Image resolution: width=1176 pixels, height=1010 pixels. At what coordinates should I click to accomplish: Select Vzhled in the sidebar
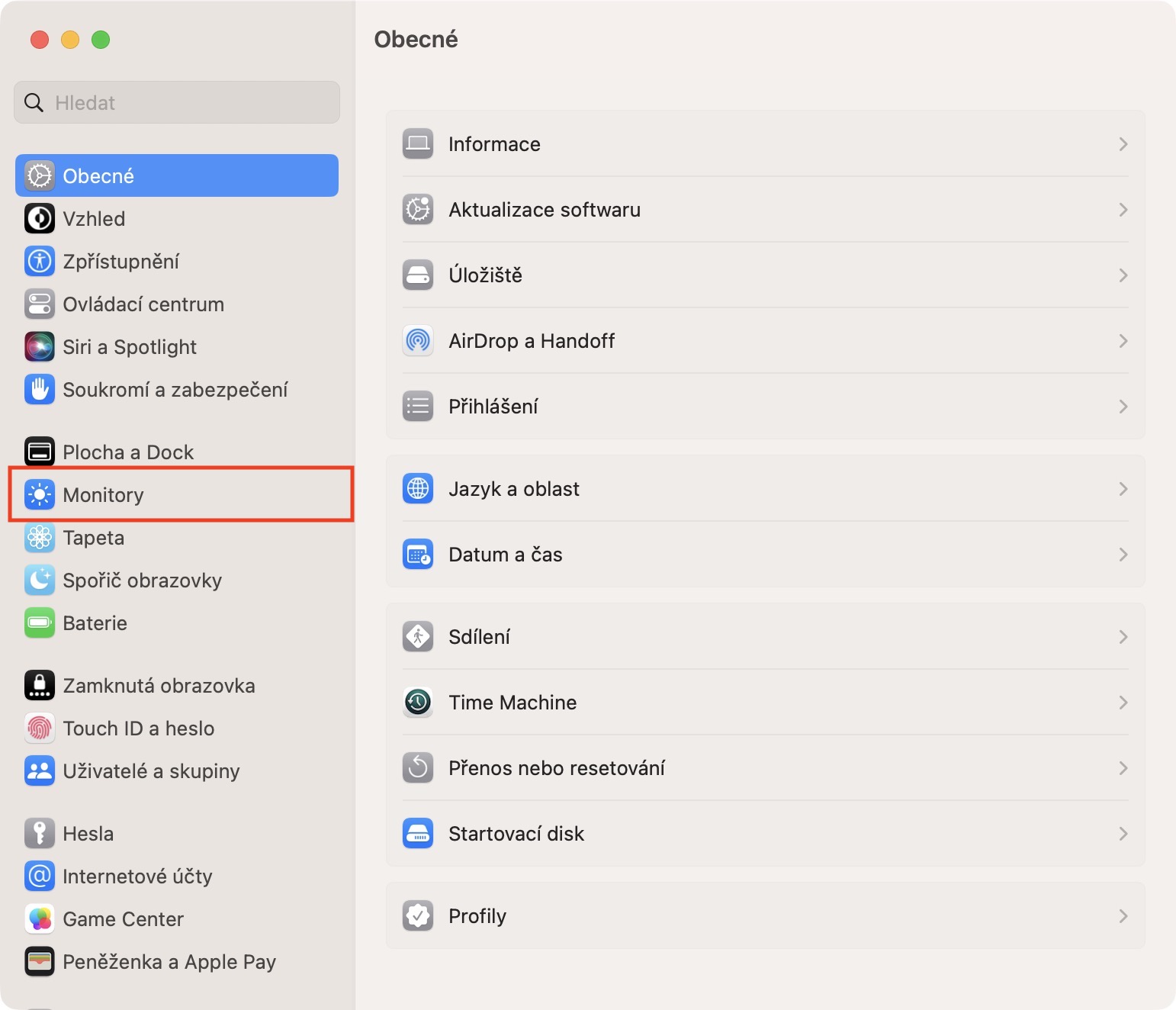pos(94,219)
